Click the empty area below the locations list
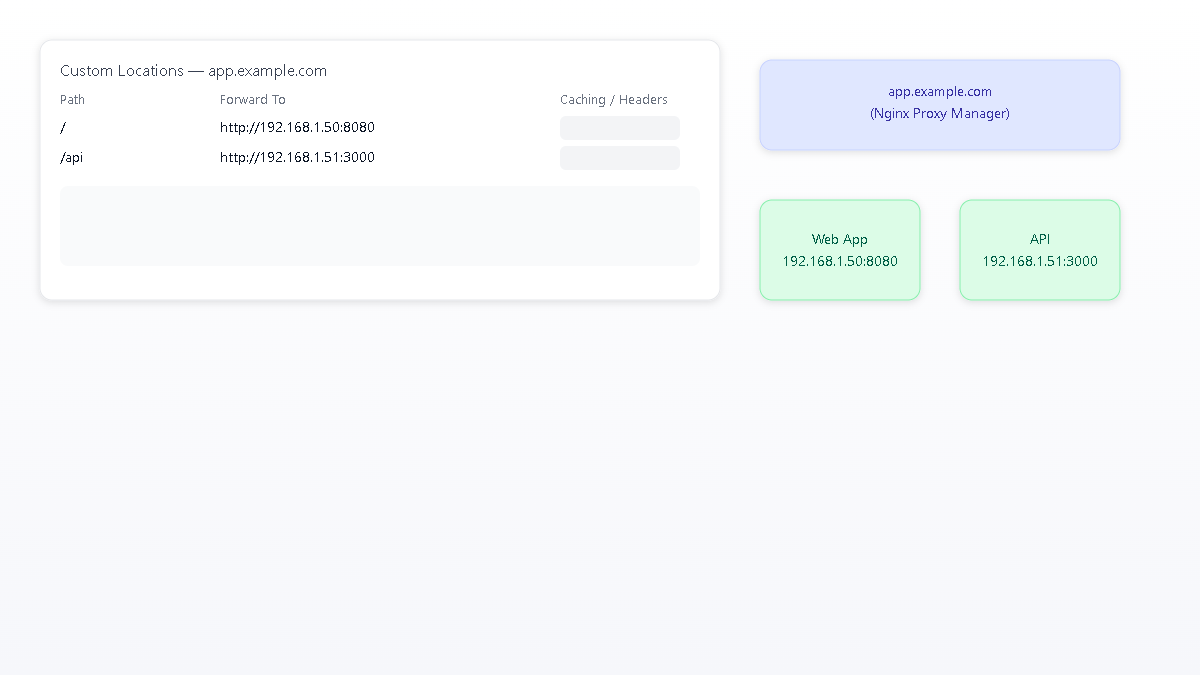 click(x=380, y=225)
